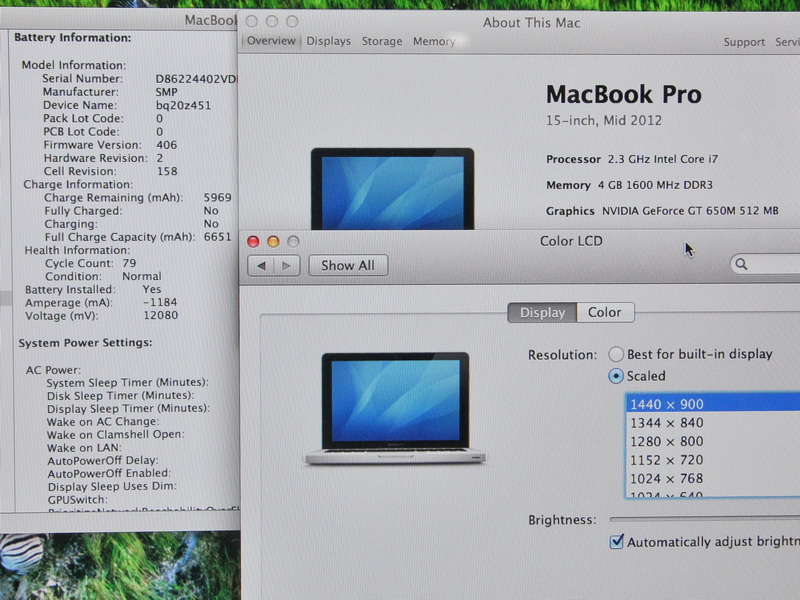This screenshot has width=800, height=600.
Task: Select the Scaled resolution option
Action: [616, 376]
